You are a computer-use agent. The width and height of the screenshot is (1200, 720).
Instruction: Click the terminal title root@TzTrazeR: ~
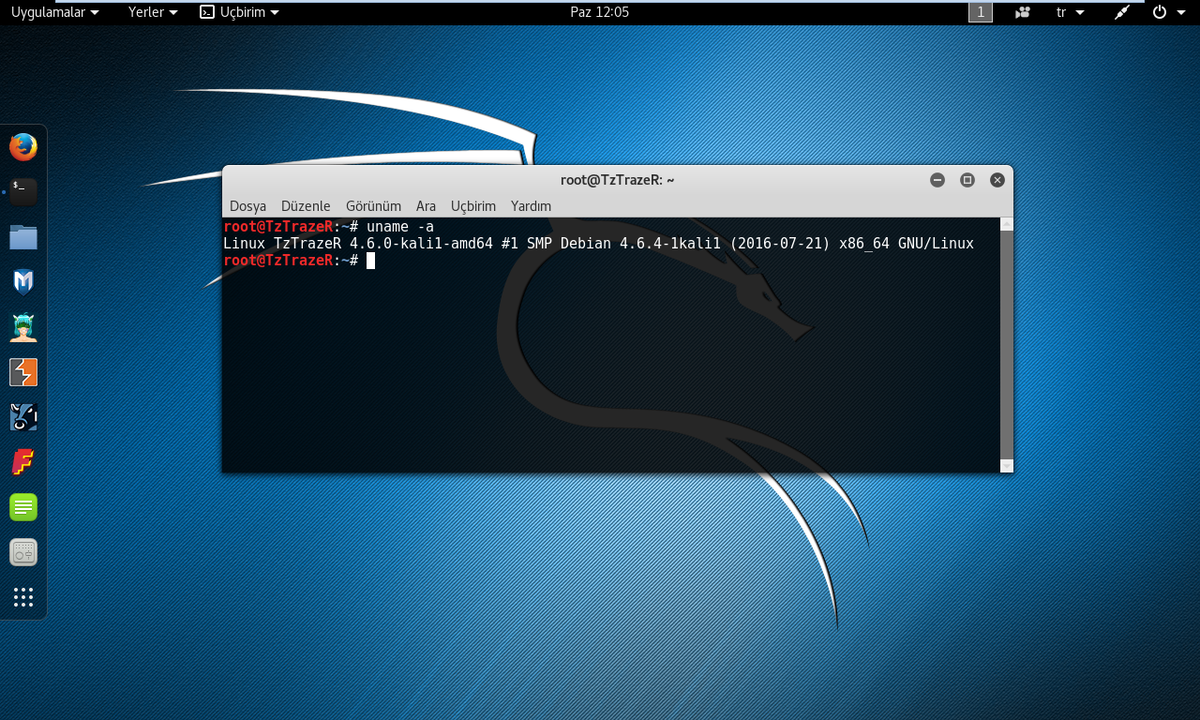tap(618, 180)
